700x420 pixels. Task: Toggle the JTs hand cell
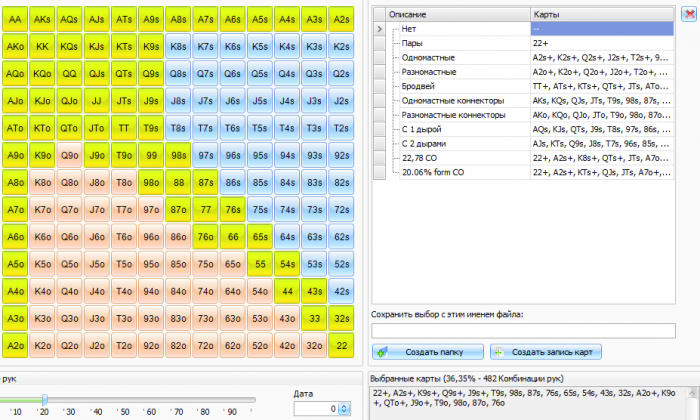[x=124, y=101]
